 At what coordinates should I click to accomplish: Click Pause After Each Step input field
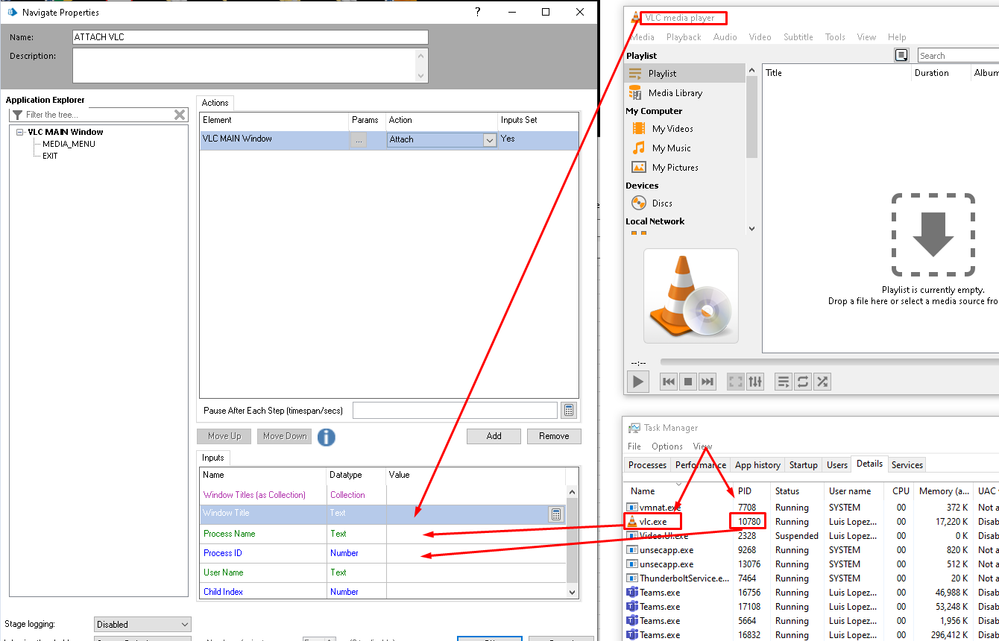pyautogui.click(x=455, y=410)
